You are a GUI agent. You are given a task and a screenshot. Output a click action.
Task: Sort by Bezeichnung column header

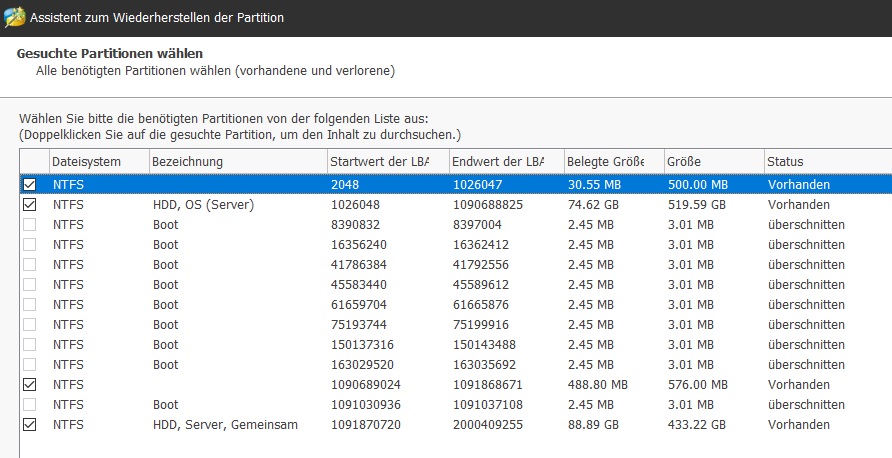(235, 162)
